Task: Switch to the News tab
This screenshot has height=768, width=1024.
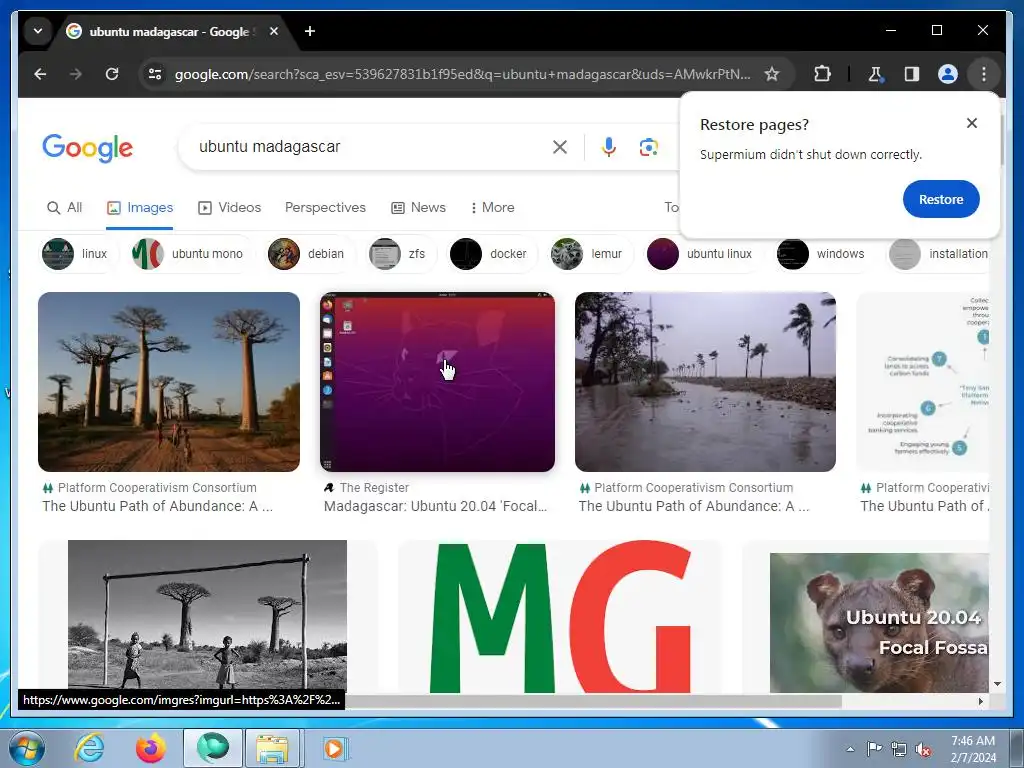Action: click(419, 208)
